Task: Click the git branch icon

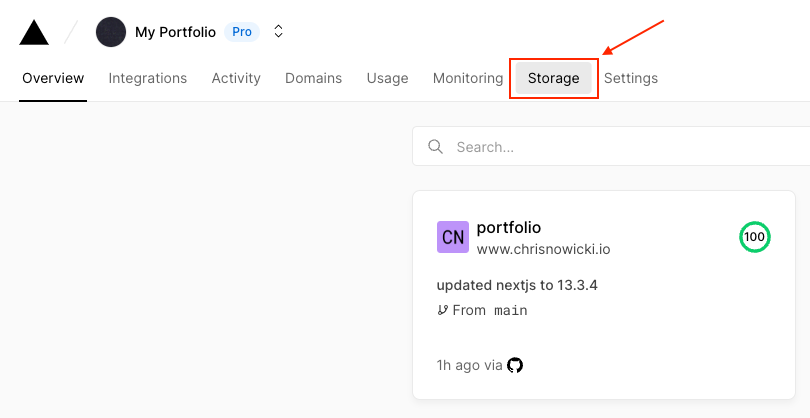Action: pyautogui.click(x=443, y=310)
